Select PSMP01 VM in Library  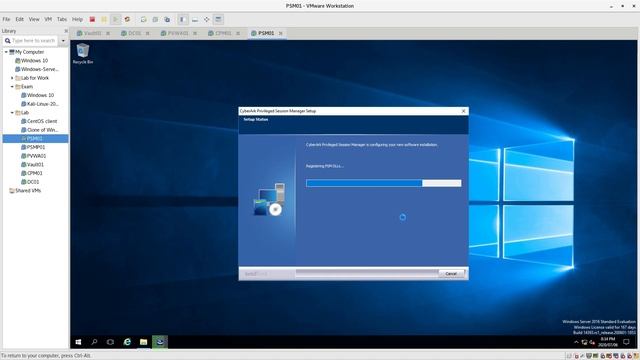coord(33,147)
